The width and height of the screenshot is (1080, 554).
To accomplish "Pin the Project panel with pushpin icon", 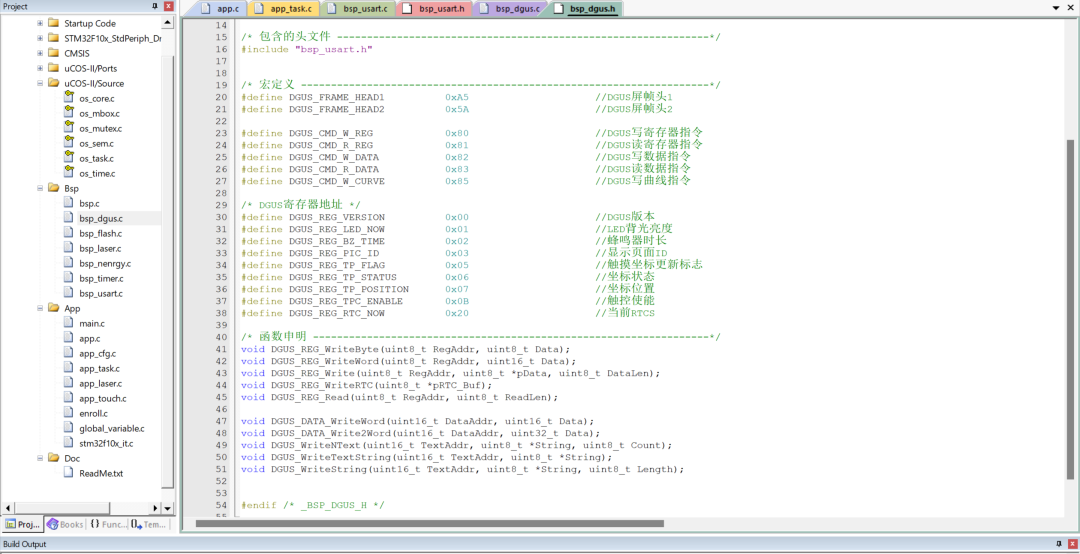I will tap(154, 7).
